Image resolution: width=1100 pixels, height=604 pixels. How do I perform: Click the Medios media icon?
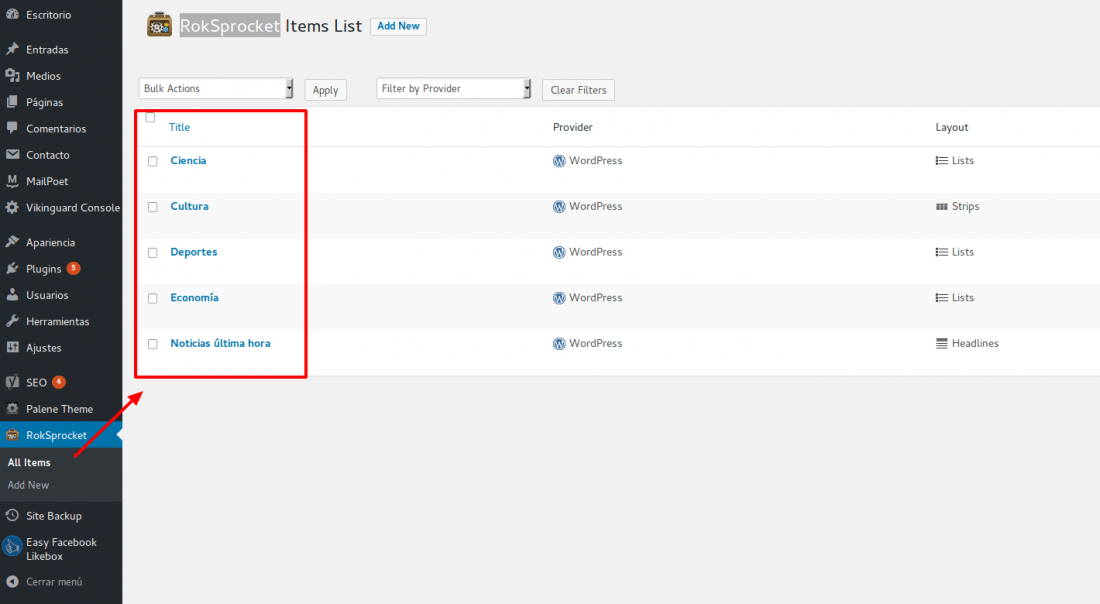point(12,75)
